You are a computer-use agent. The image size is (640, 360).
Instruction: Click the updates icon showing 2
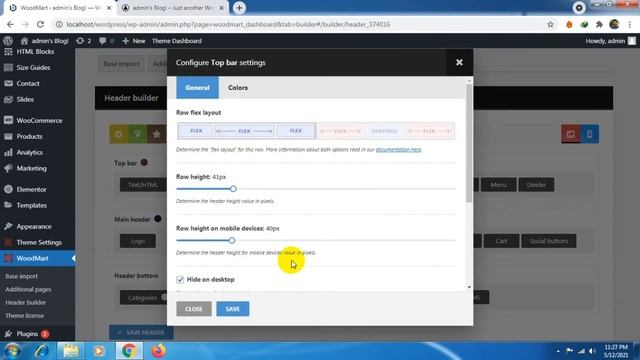click(x=84, y=41)
